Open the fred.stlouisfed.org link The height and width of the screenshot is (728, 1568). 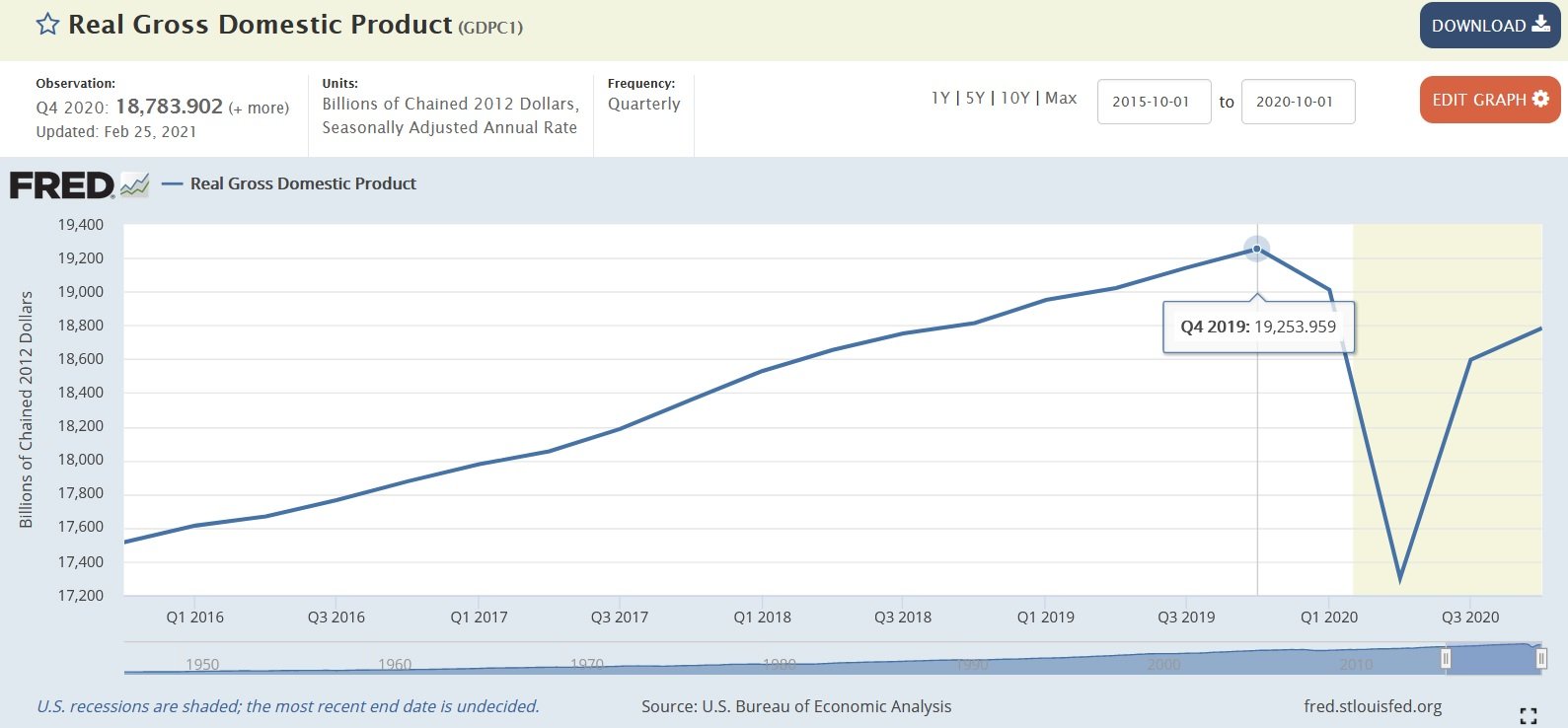1372,706
